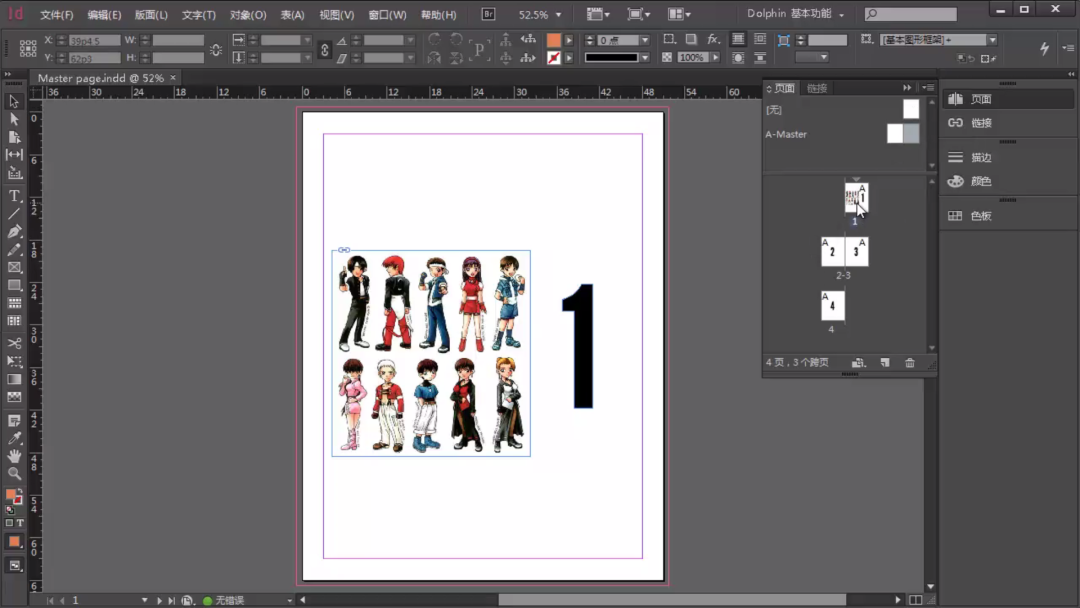Select the Direct Selection tool
The image size is (1080, 608).
14,119
